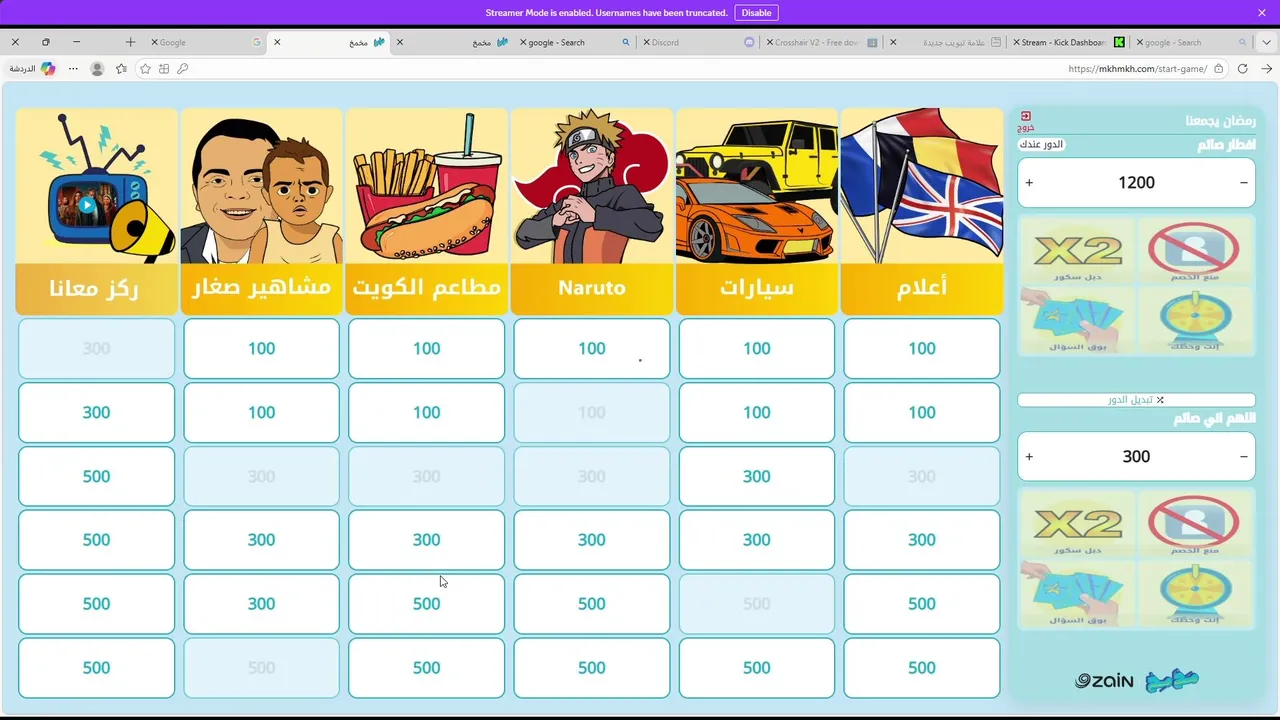Reload the page with refresh icon
This screenshot has height=720, width=1280.
click(x=1243, y=69)
